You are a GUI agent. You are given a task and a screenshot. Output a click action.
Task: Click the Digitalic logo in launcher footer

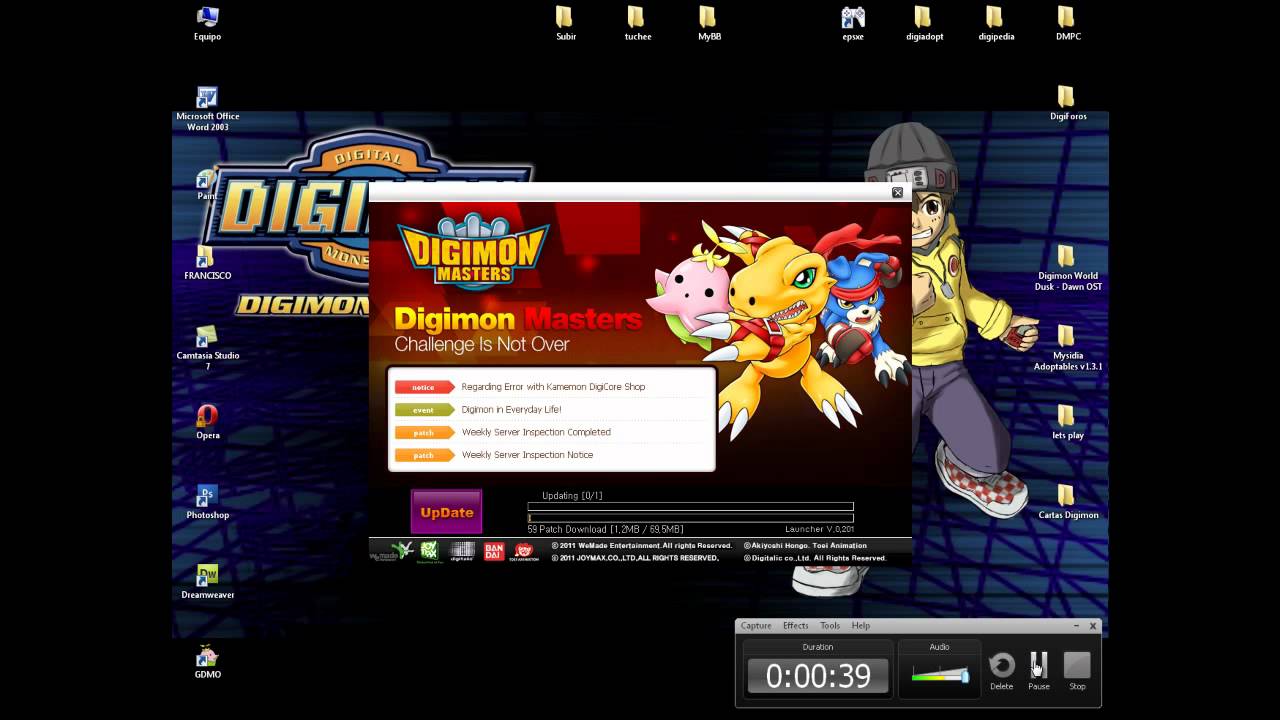tap(462, 551)
